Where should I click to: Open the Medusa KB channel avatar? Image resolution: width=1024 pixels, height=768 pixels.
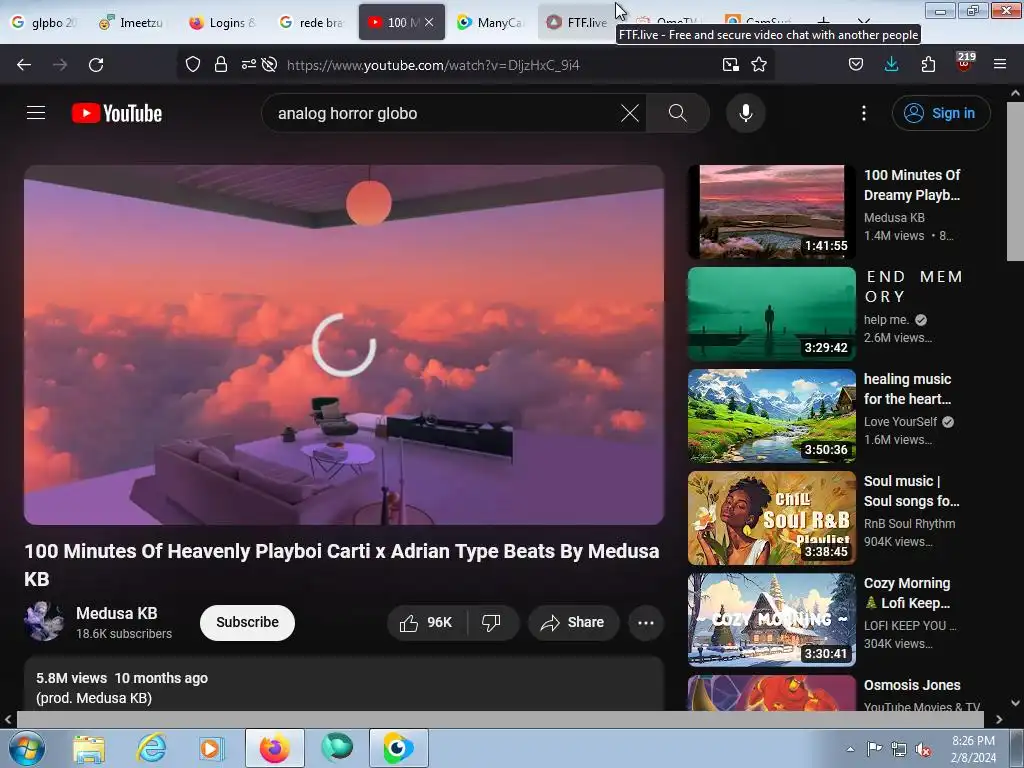point(44,621)
